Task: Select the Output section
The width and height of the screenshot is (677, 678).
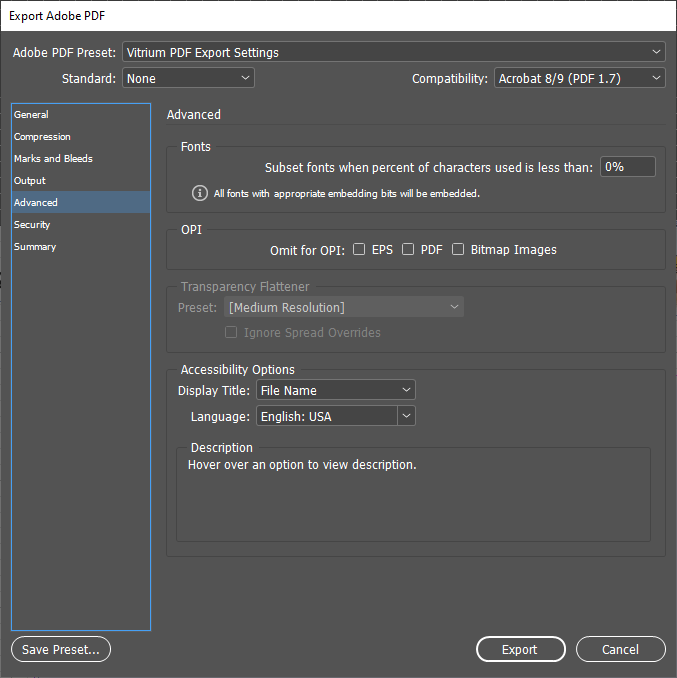Action: [x=81, y=181]
